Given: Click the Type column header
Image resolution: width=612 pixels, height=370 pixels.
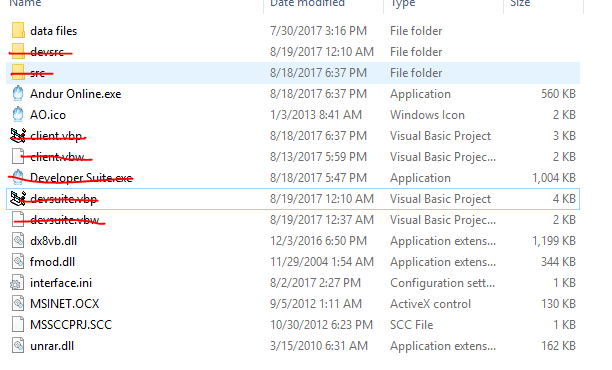Looking at the screenshot, I should coord(403,4).
